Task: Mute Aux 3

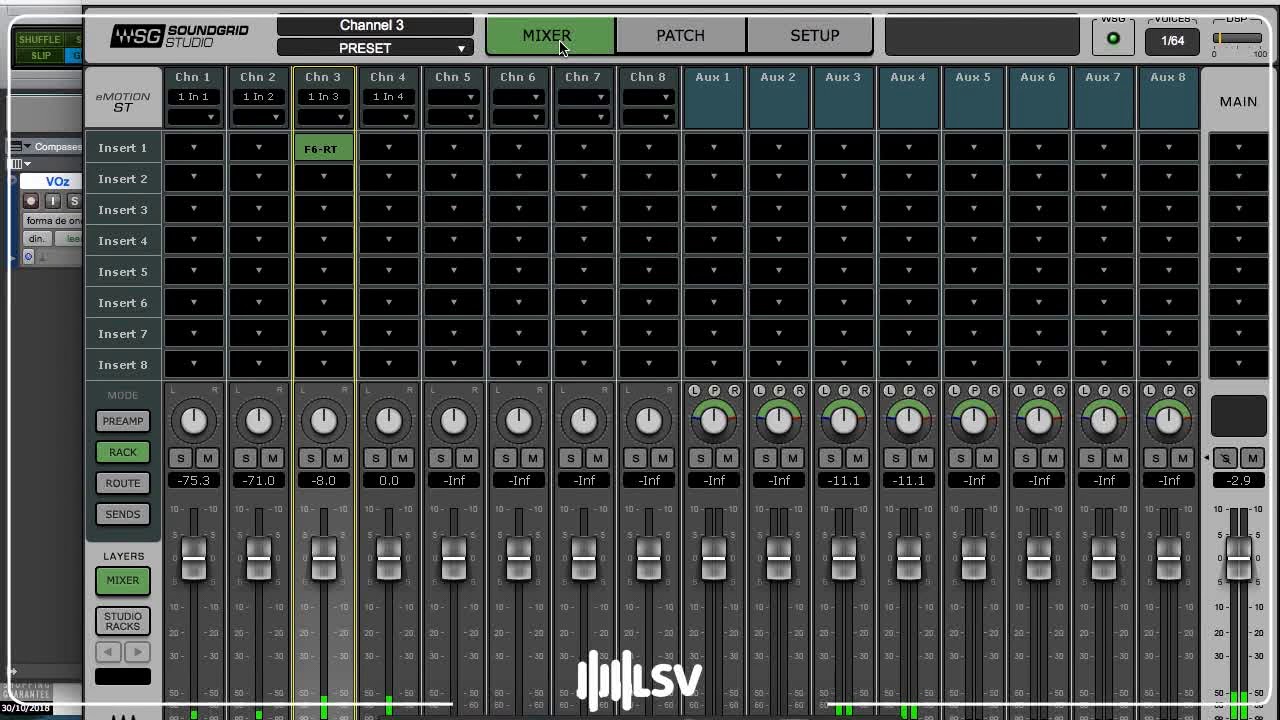Action: 857,458
